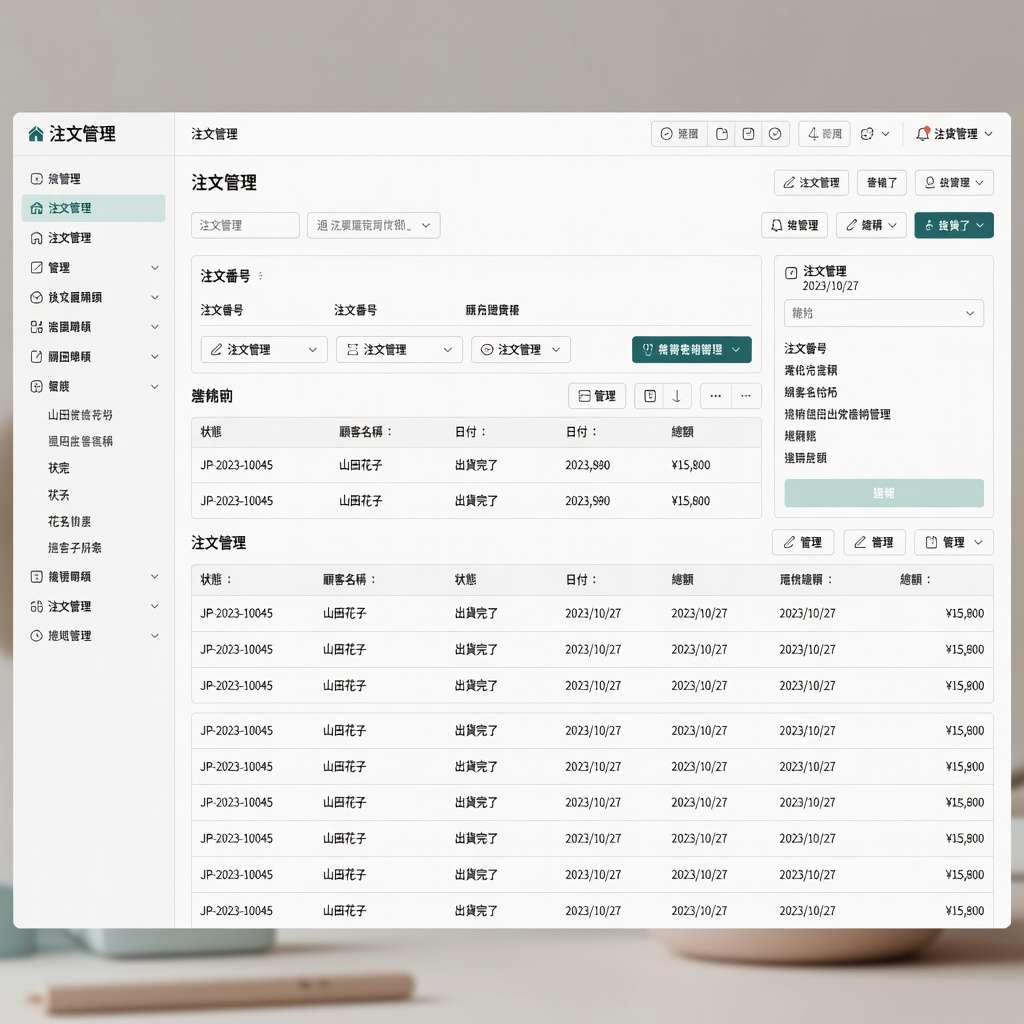This screenshot has height=1024, width=1024.
Task: Click the unhighlighted arch-icon 注文管理 sidebar item
Action: [93, 238]
